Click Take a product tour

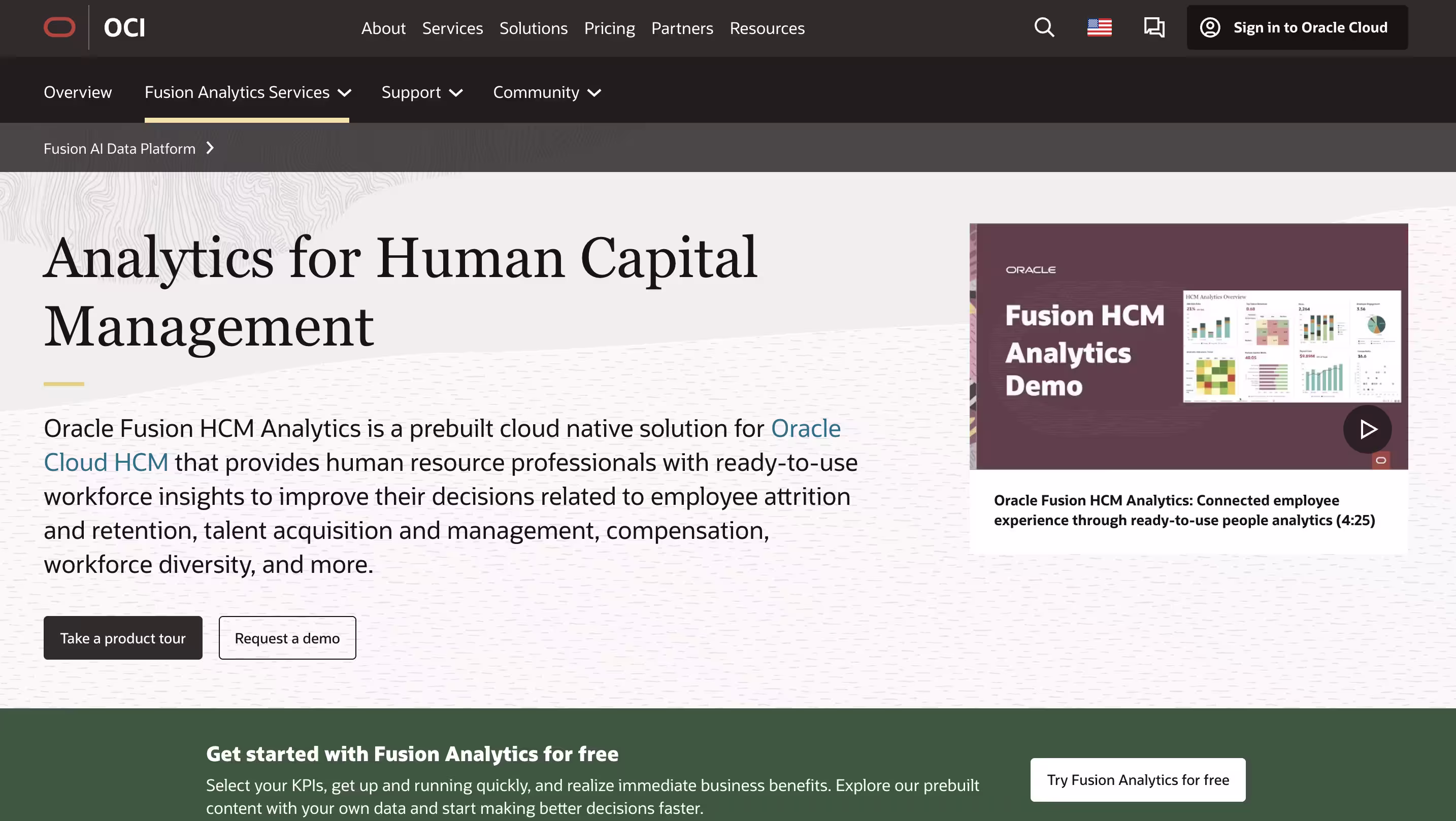point(123,637)
